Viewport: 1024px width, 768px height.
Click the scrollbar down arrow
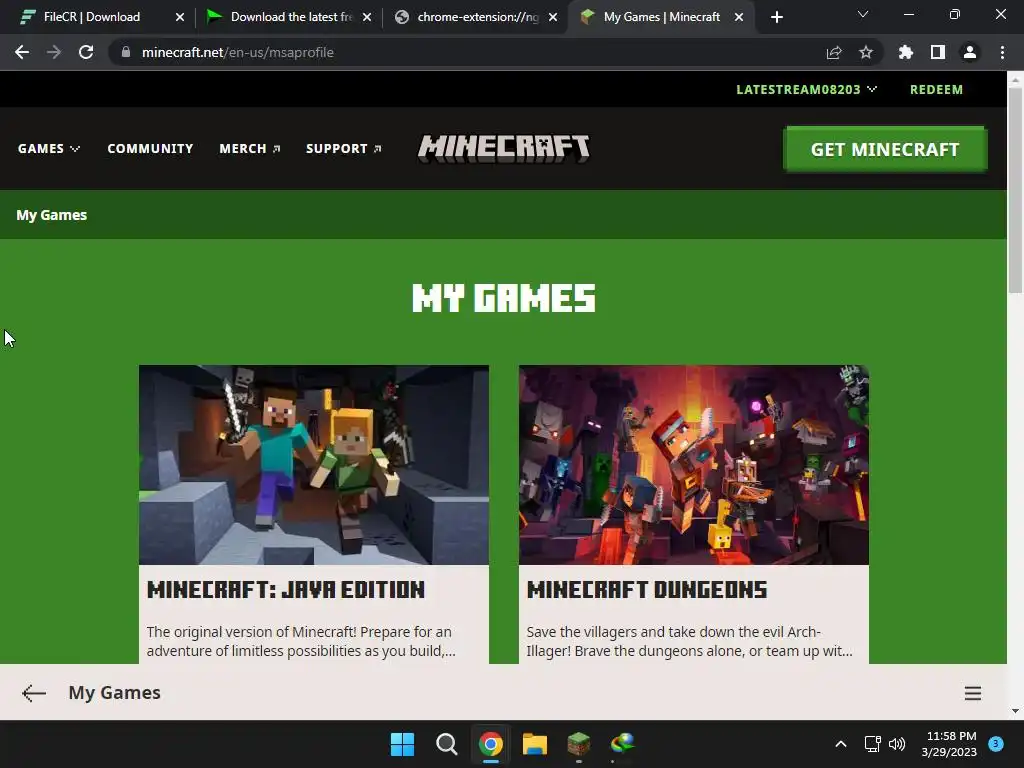pyautogui.click(x=1015, y=711)
